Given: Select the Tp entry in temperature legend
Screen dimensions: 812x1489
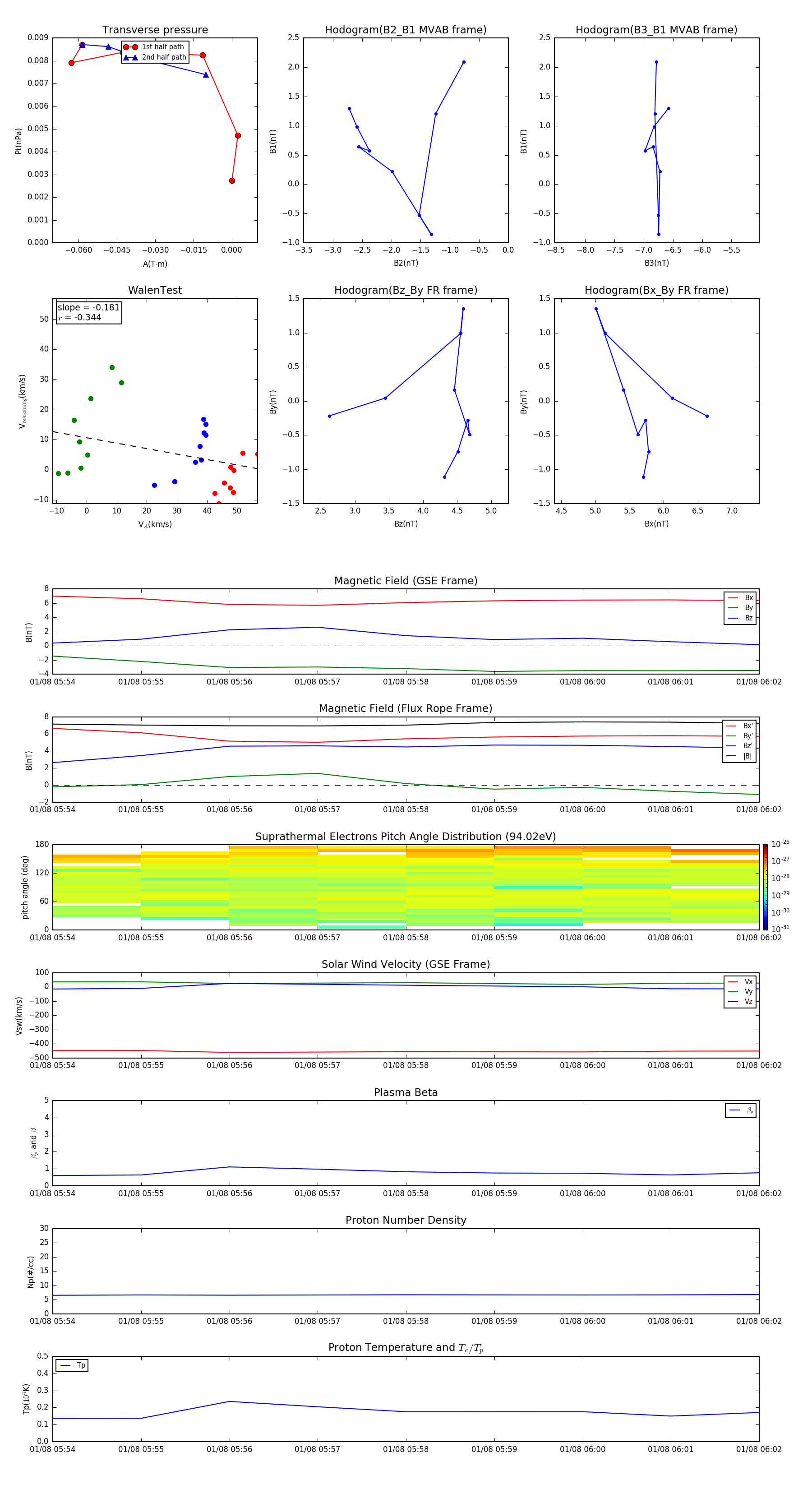Looking at the screenshot, I should click(72, 1365).
